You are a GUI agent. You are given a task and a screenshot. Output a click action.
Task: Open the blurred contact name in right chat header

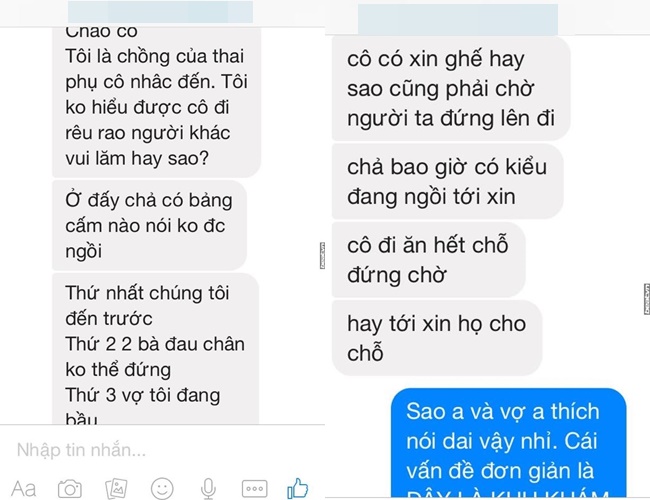pyautogui.click(x=458, y=19)
